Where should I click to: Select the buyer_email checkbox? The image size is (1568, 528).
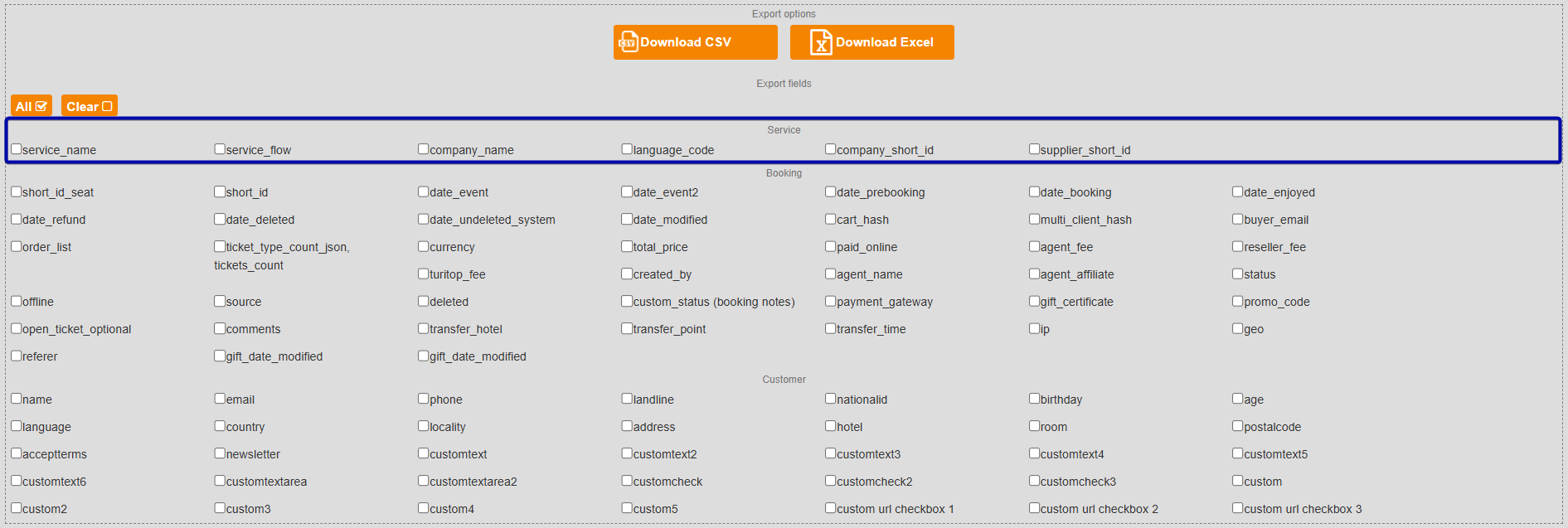(x=1238, y=219)
